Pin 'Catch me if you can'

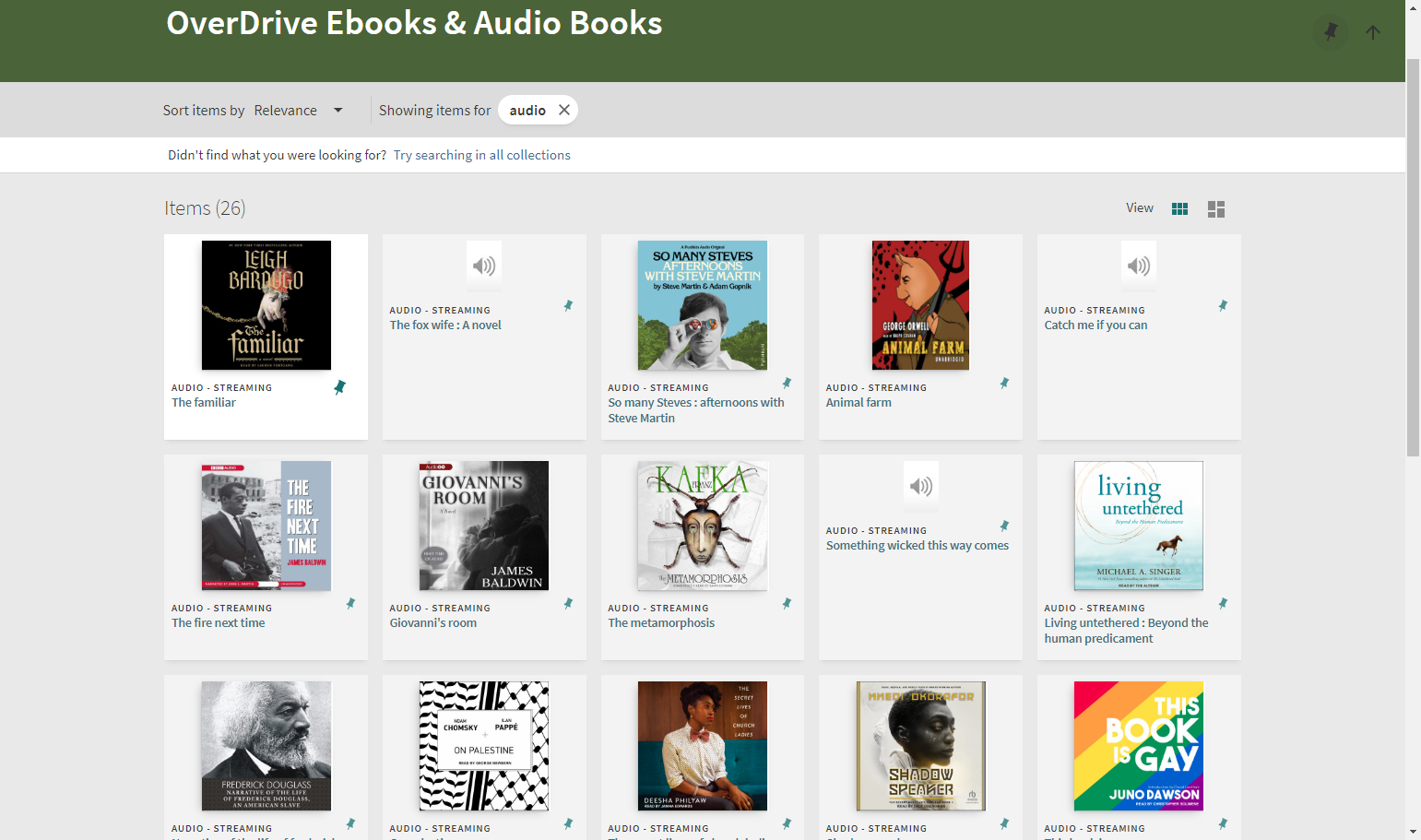pyautogui.click(x=1223, y=306)
